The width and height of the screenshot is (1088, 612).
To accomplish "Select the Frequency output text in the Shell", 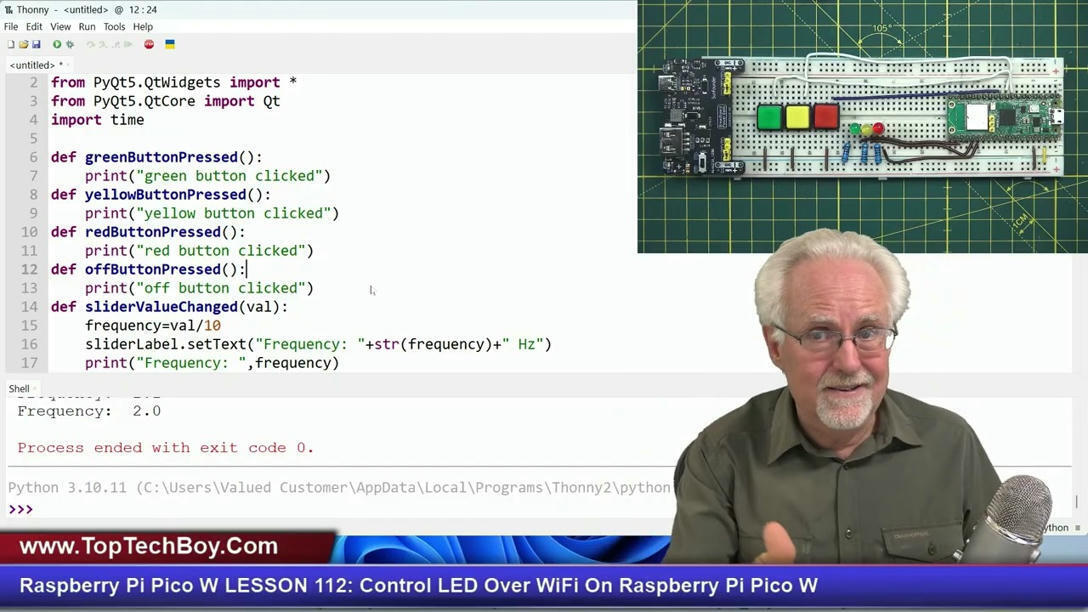I will pos(90,410).
